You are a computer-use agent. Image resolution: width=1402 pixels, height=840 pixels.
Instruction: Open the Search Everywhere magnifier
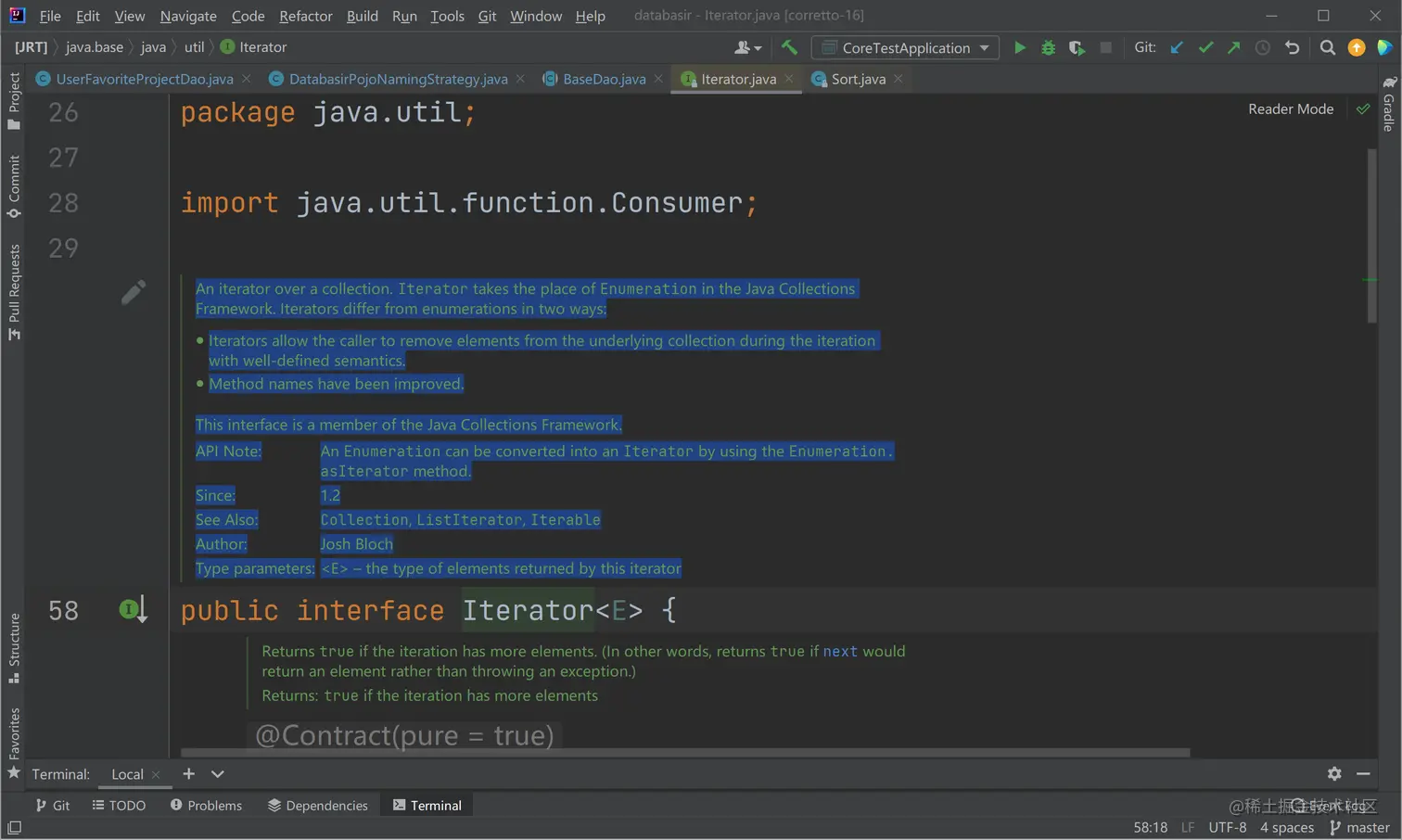point(1327,47)
